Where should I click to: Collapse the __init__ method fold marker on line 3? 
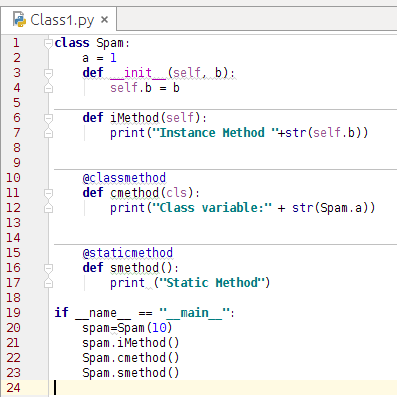(x=48, y=73)
